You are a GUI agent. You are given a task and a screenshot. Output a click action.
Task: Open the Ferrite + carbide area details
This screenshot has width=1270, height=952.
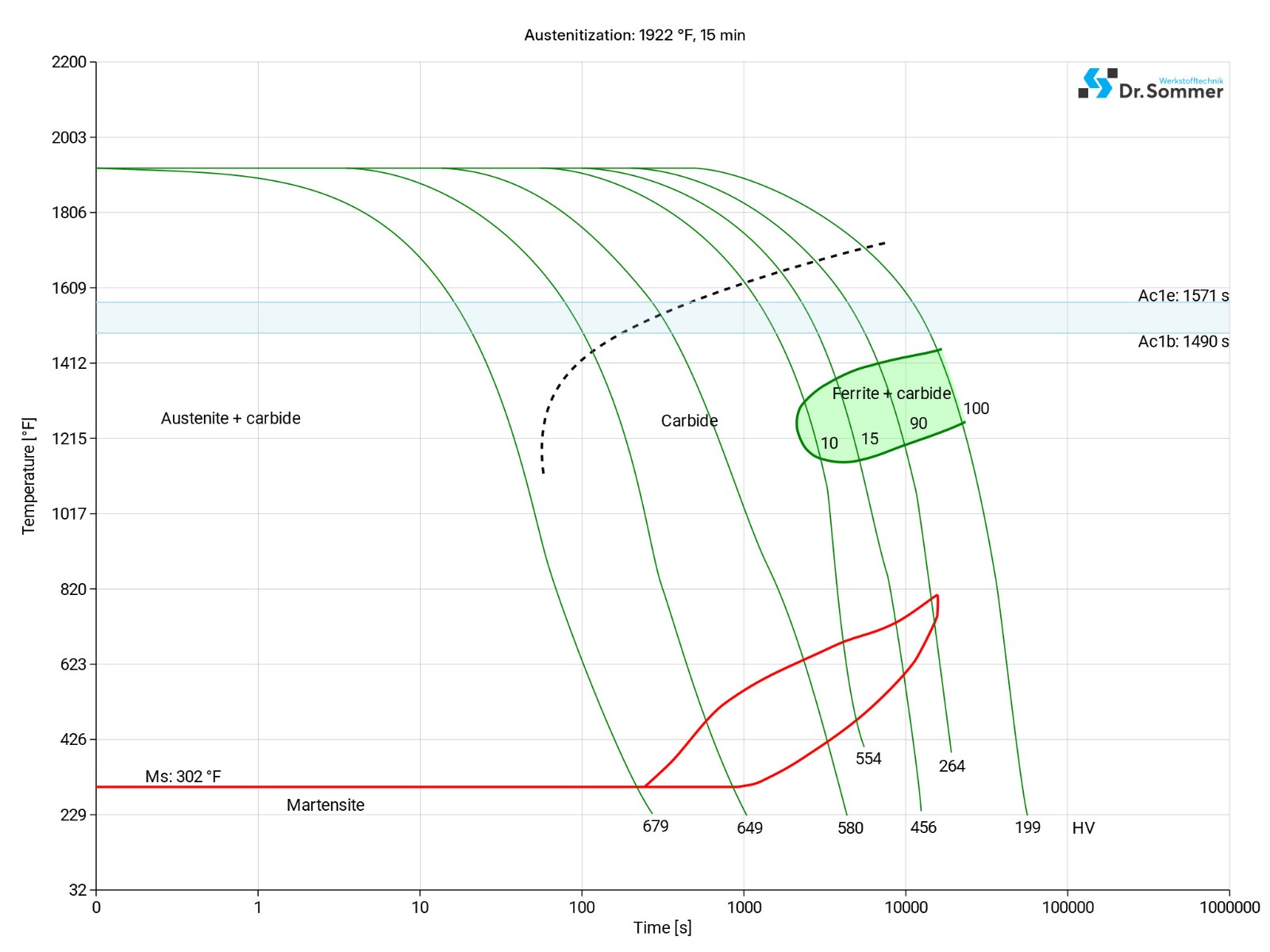pyautogui.click(x=891, y=393)
